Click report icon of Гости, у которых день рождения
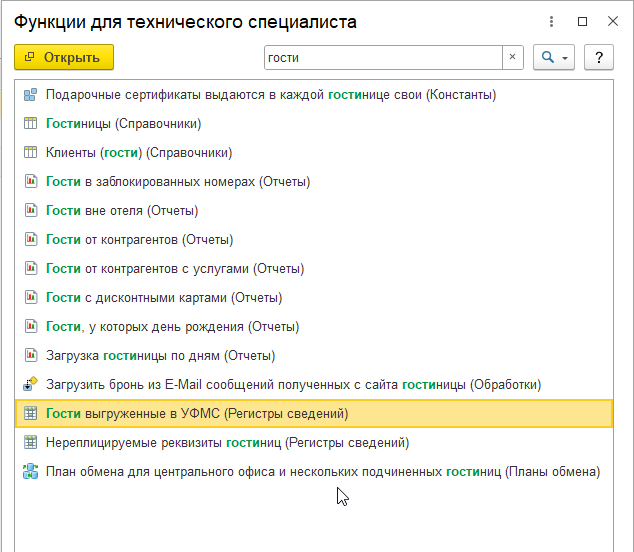Image resolution: width=634 pixels, height=552 pixels. [x=31, y=326]
